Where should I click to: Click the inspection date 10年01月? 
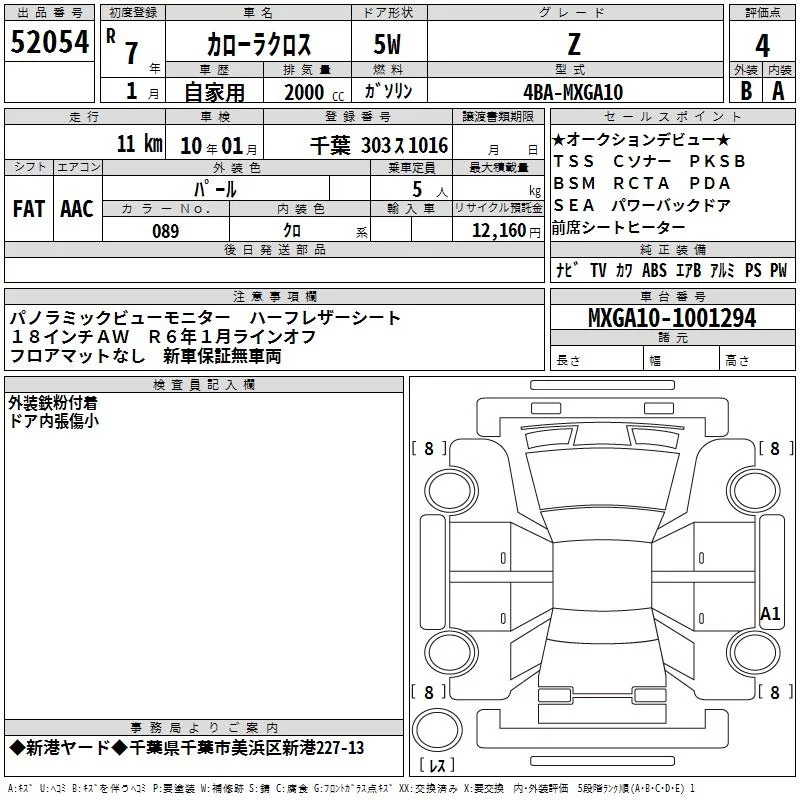(219, 146)
